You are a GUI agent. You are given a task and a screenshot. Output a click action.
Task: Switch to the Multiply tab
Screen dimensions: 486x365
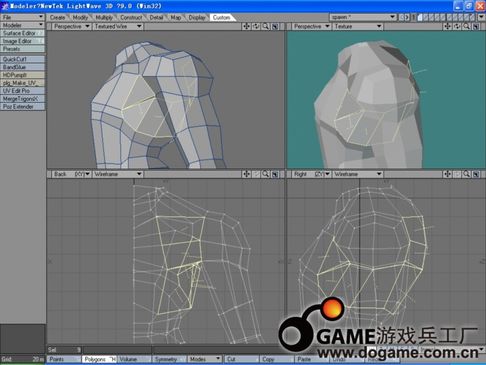click(104, 17)
